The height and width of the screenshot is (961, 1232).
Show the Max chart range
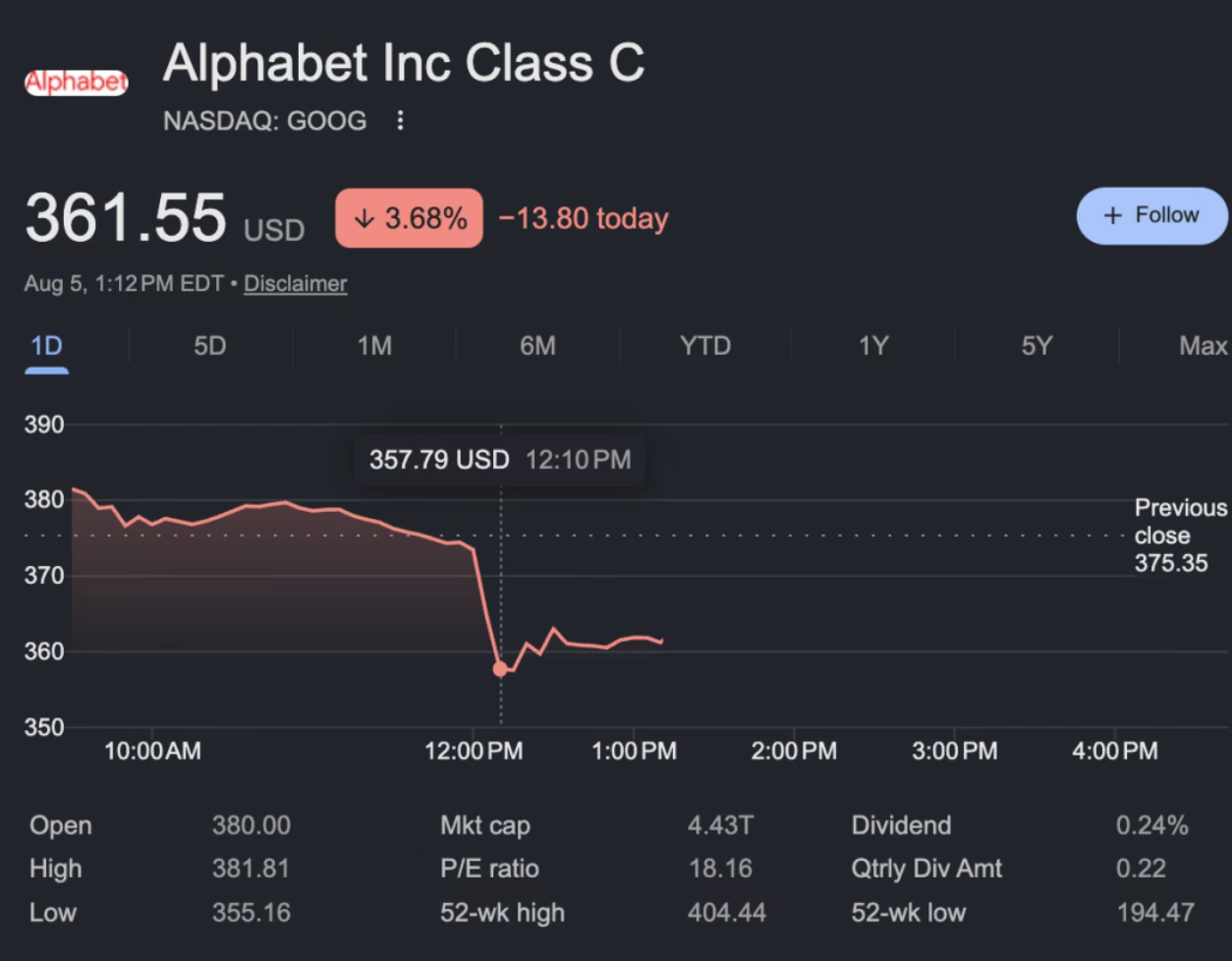click(x=1204, y=346)
